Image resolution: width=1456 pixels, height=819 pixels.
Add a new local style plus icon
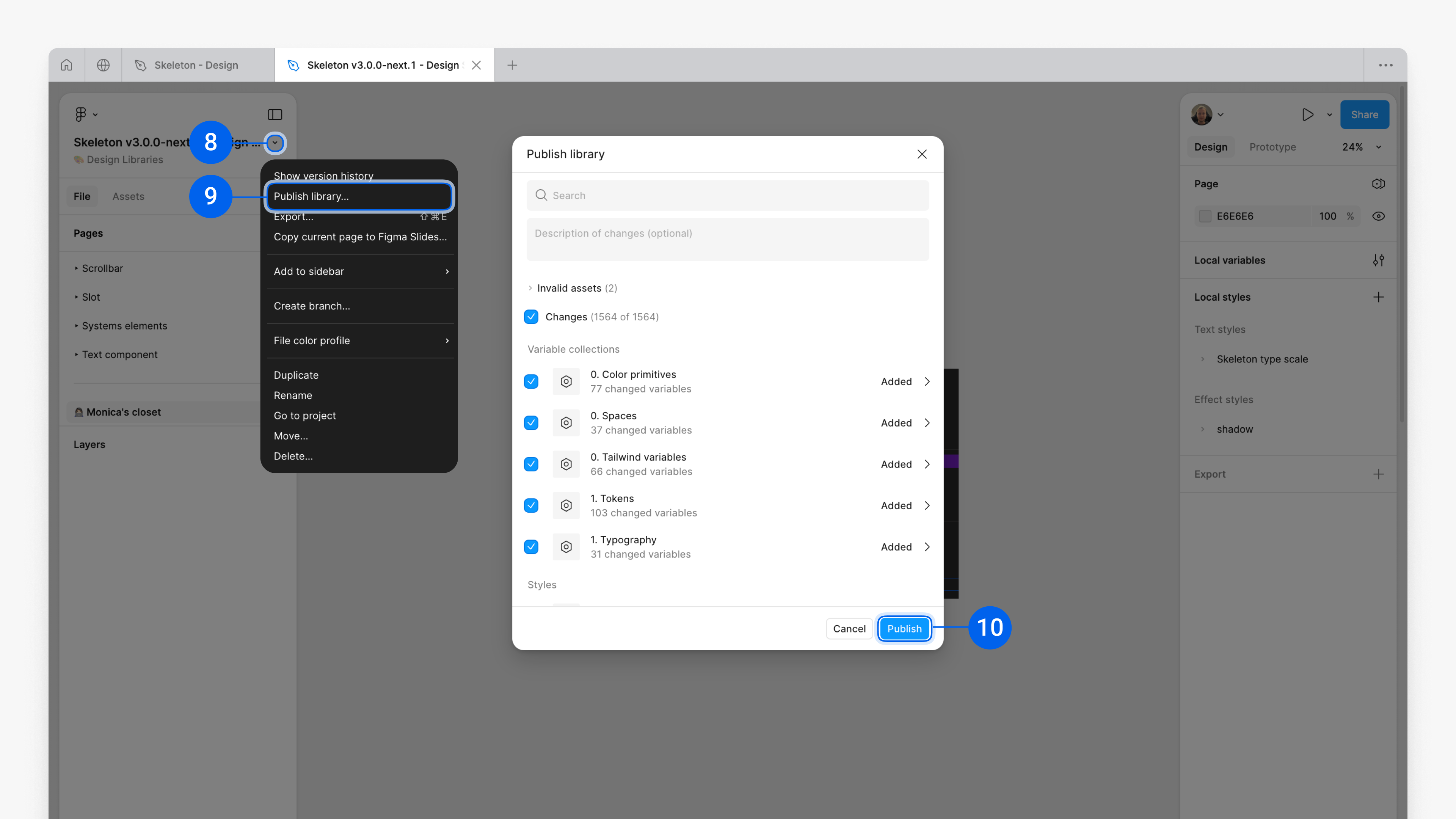1378,297
